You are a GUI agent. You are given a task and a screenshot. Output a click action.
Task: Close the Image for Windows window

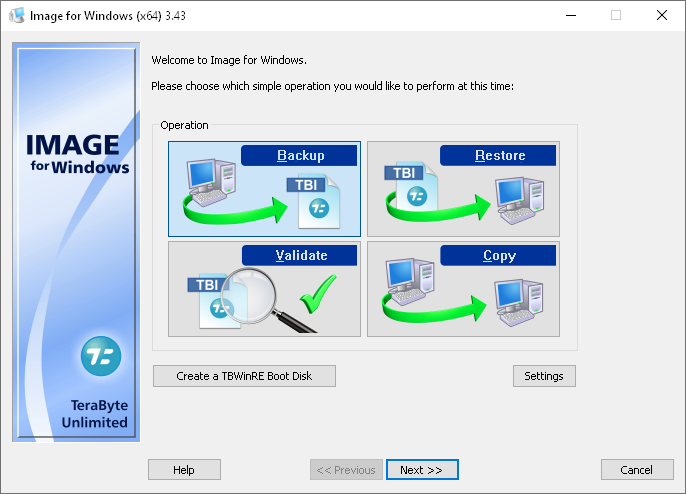tap(662, 15)
